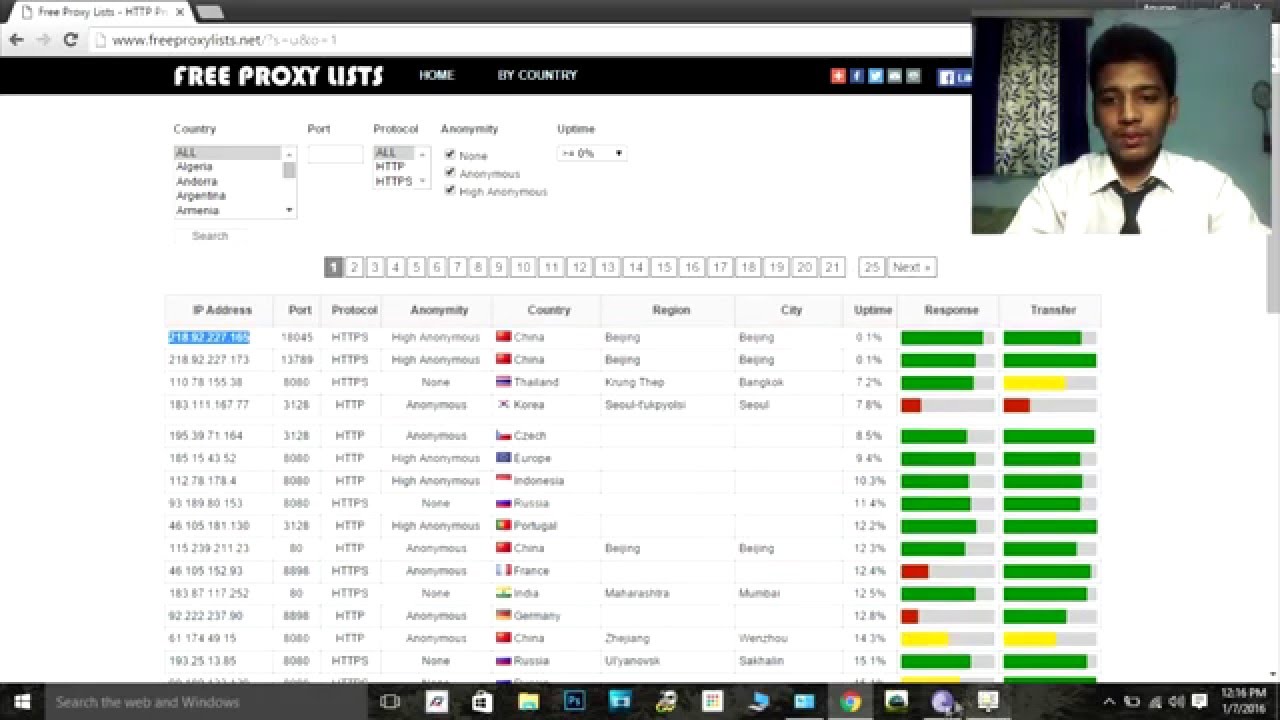Viewport: 1280px width, 720px height.
Task: Choose HTTPS in Protocol list
Action: pos(395,181)
